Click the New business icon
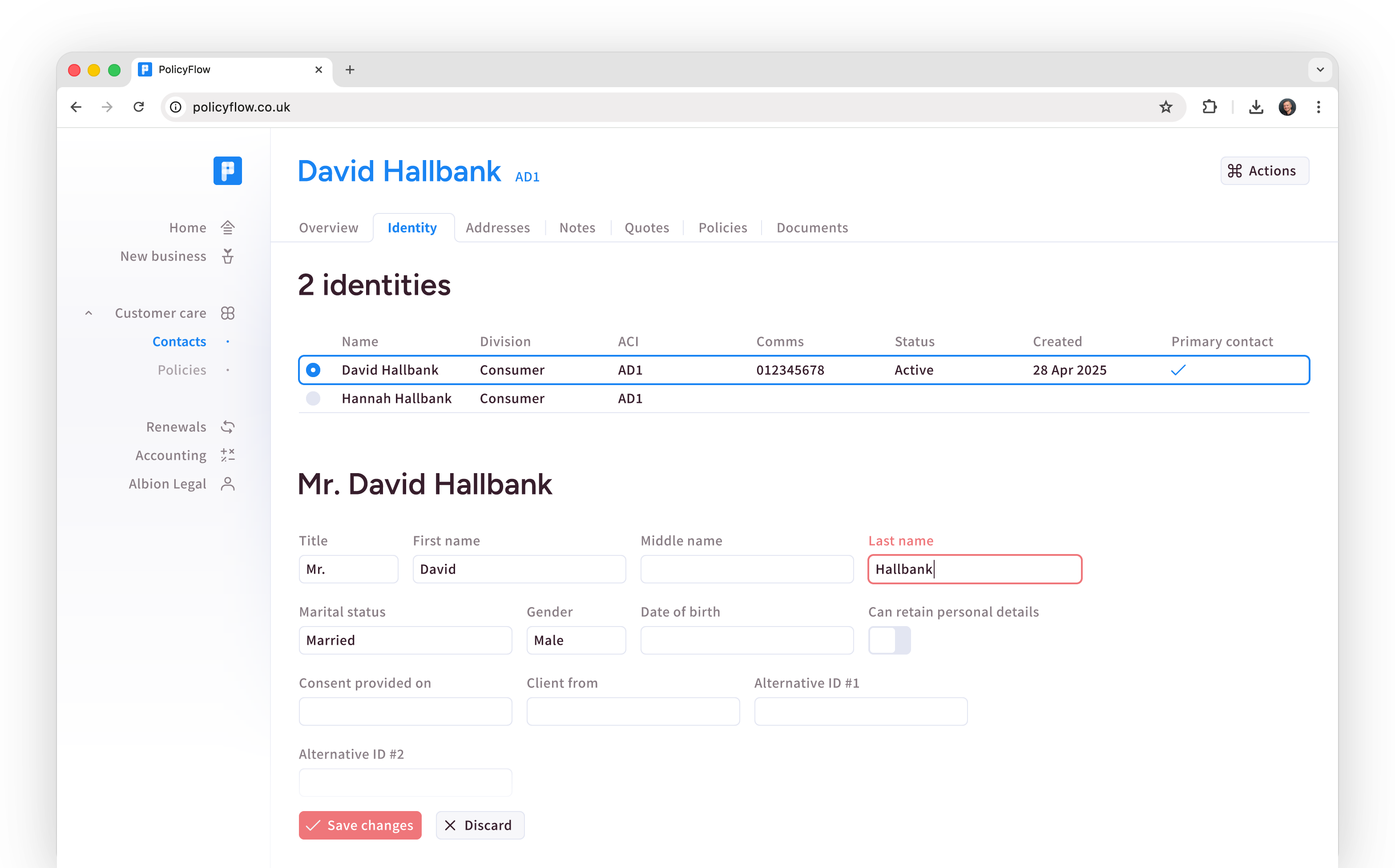The image size is (1395, 868). (x=227, y=256)
